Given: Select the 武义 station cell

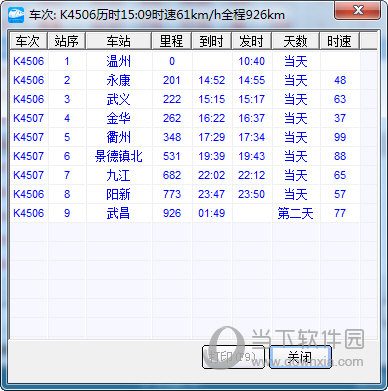Looking at the screenshot, I should 119,99.
